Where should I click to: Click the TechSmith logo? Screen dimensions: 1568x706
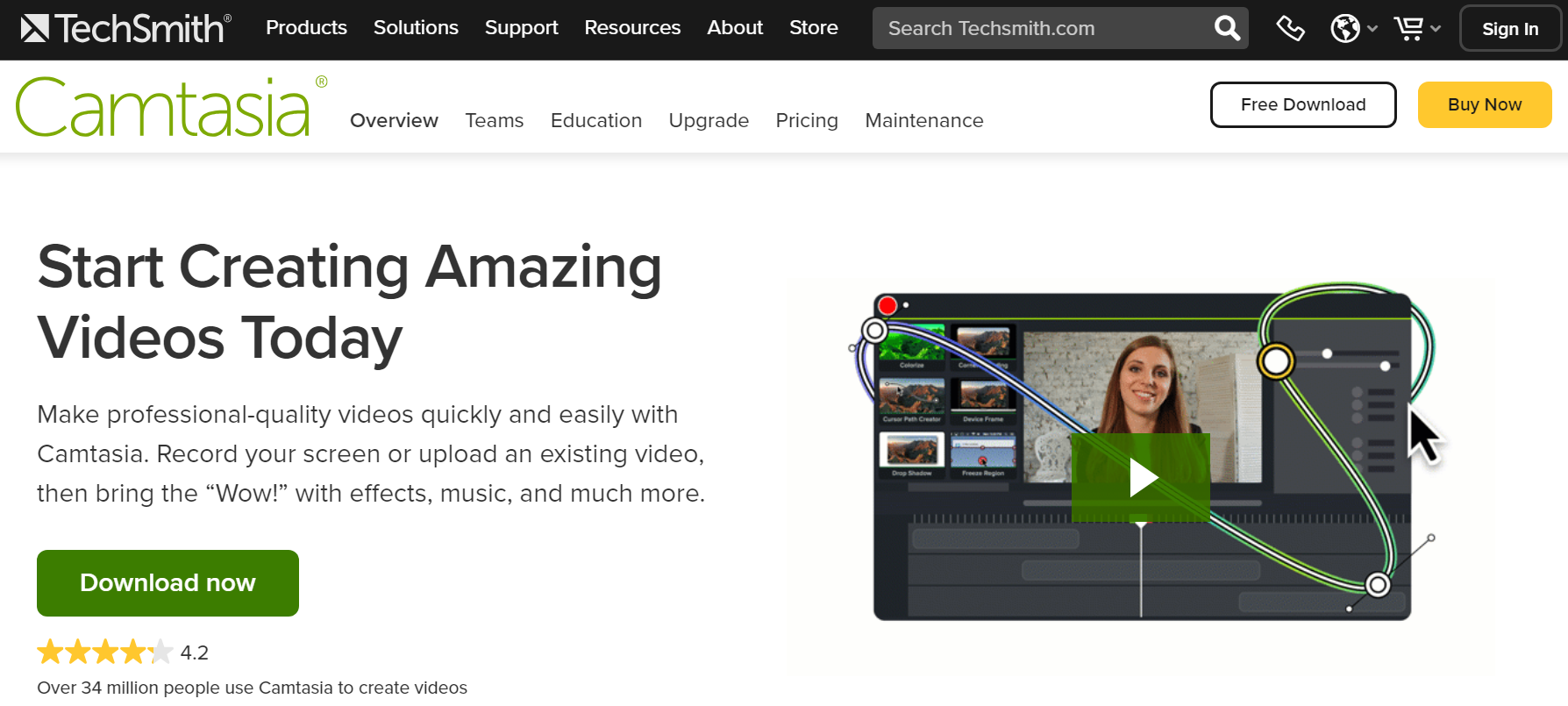pyautogui.click(x=125, y=28)
